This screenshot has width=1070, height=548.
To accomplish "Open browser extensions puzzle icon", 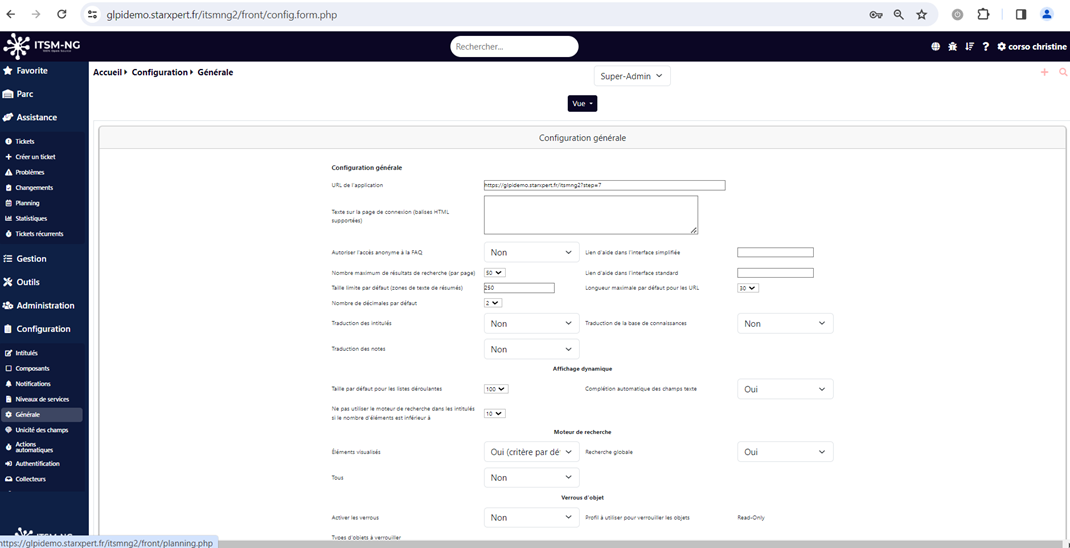I will pyautogui.click(x=983, y=14).
